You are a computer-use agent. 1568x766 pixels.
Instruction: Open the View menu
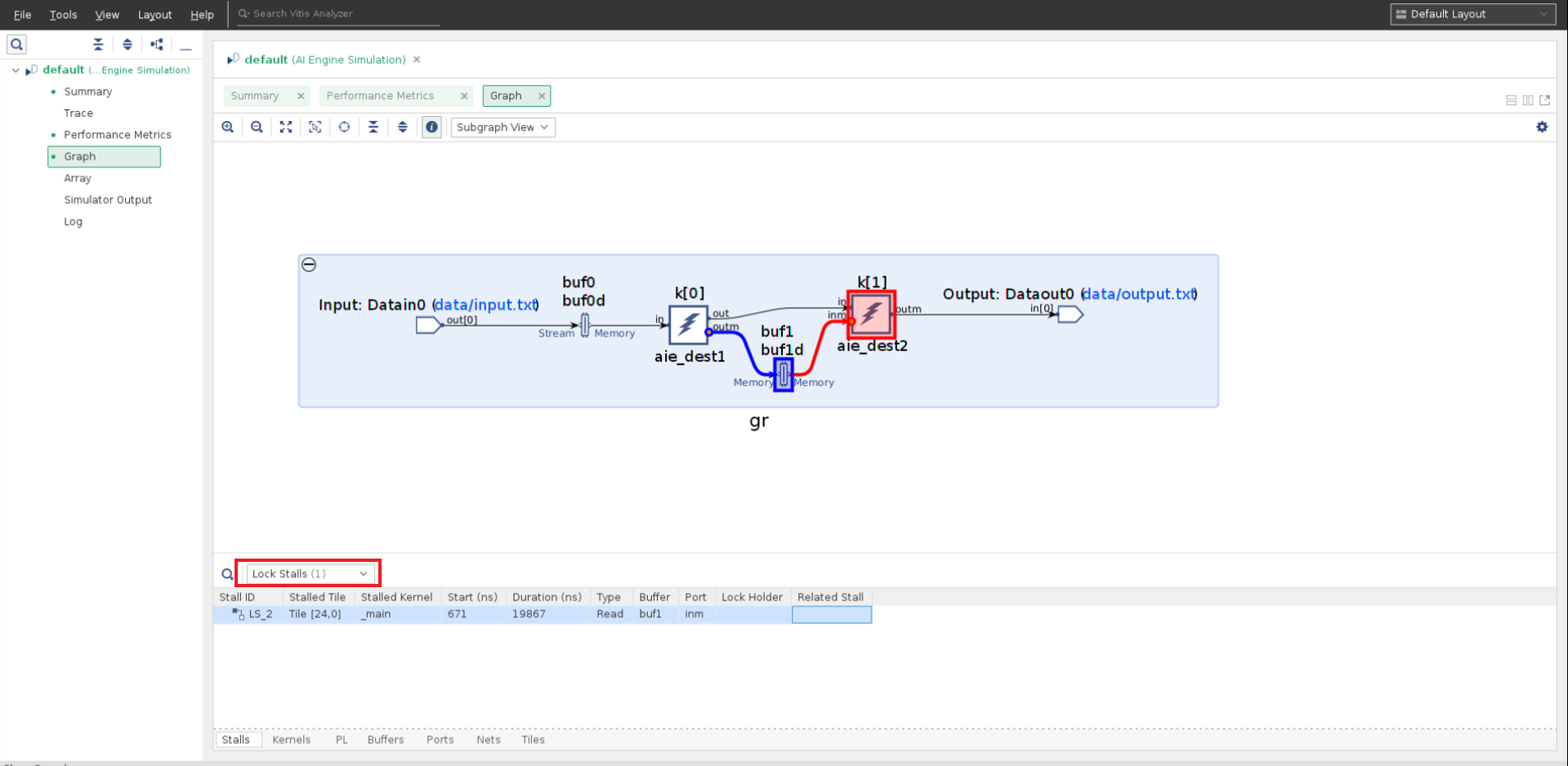107,15
